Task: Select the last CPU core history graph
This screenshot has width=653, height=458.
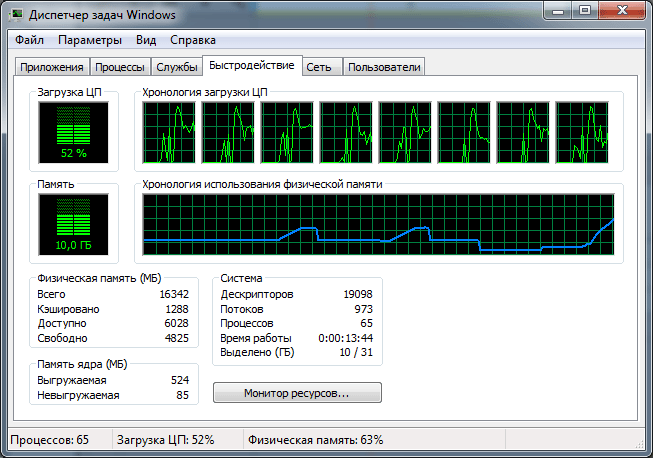Action: pyautogui.click(x=582, y=132)
